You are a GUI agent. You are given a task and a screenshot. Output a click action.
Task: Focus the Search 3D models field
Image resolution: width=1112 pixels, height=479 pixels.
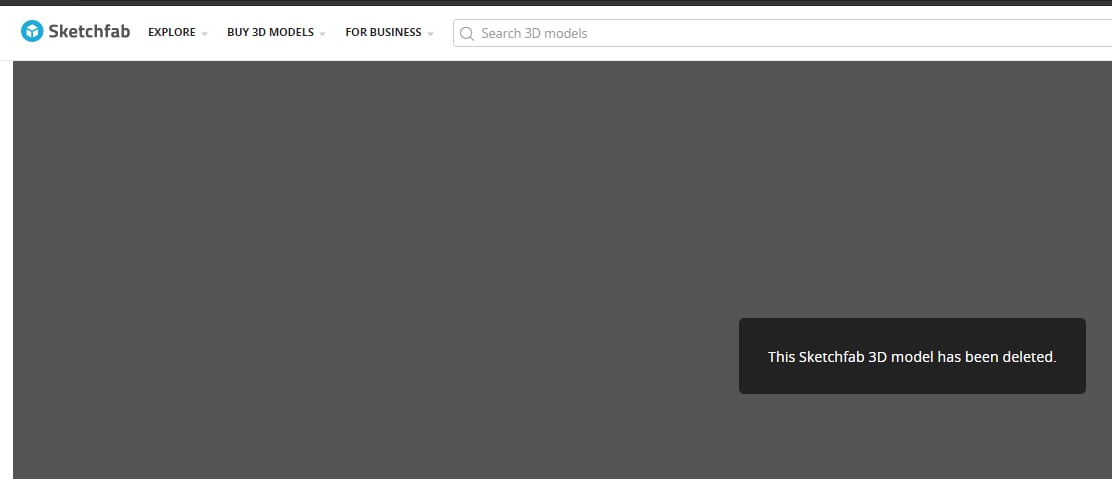782,33
